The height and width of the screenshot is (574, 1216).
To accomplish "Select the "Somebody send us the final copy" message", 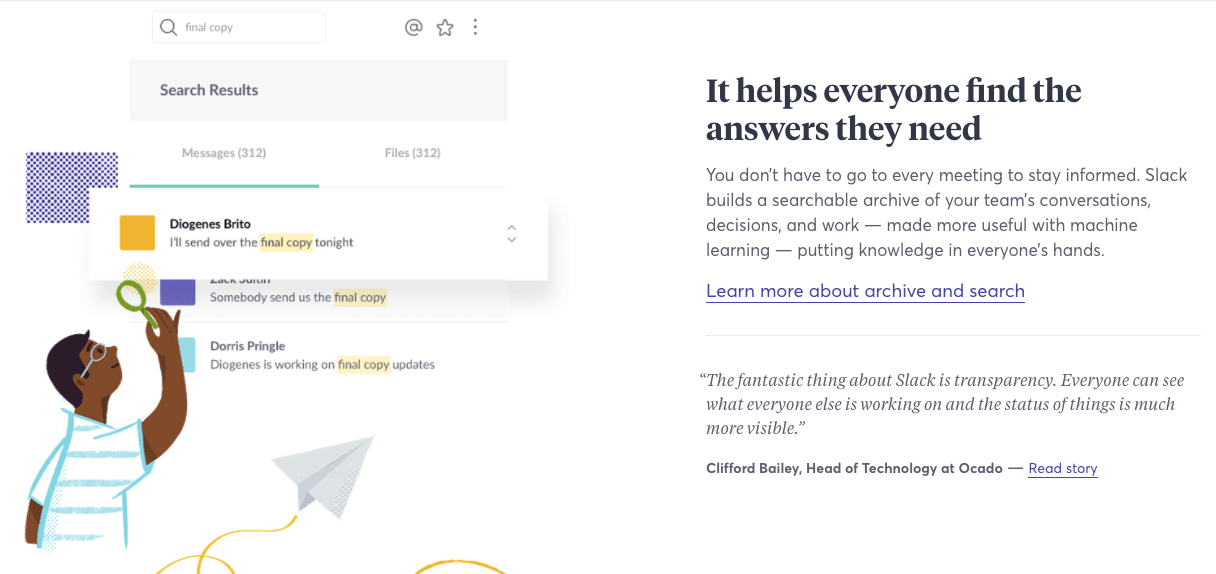I will [298, 297].
